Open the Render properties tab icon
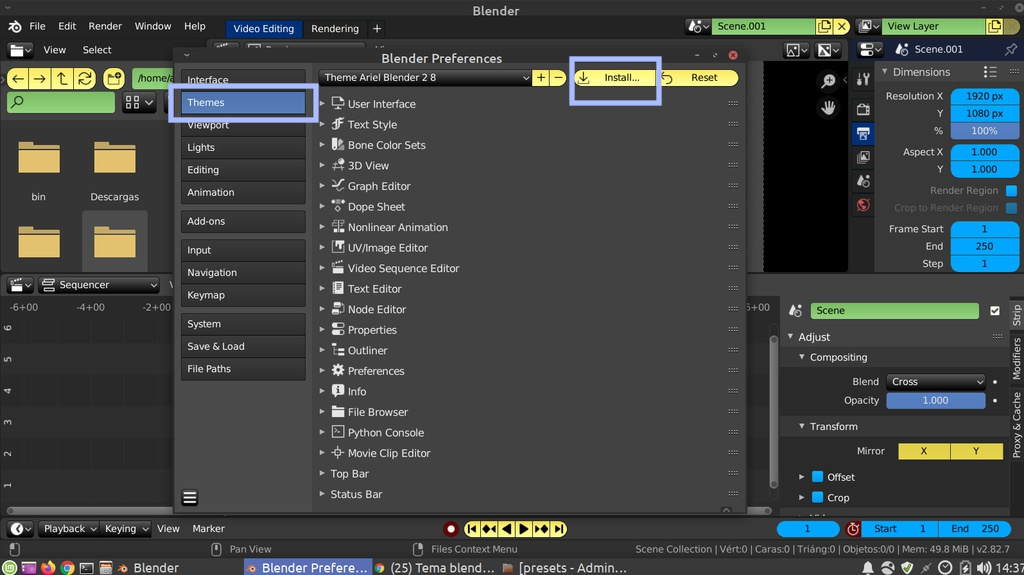The image size is (1024, 575). point(863,110)
